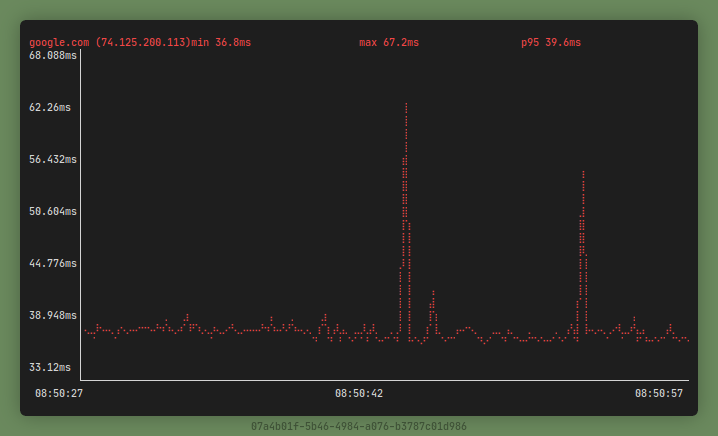
Task: Select the 08:50:42 middle timestamp
Action: pos(359,394)
